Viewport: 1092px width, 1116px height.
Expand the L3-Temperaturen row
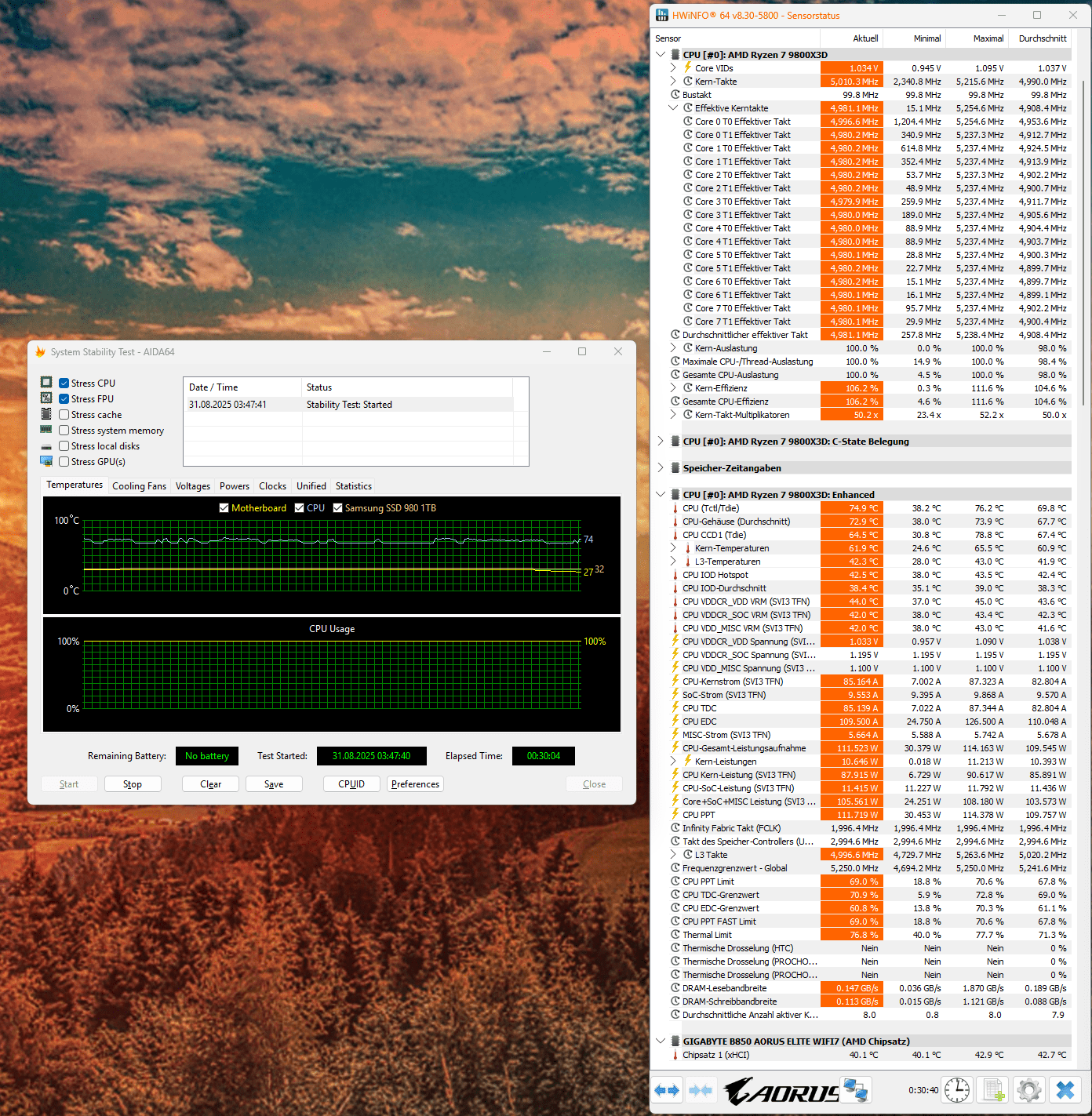673,562
